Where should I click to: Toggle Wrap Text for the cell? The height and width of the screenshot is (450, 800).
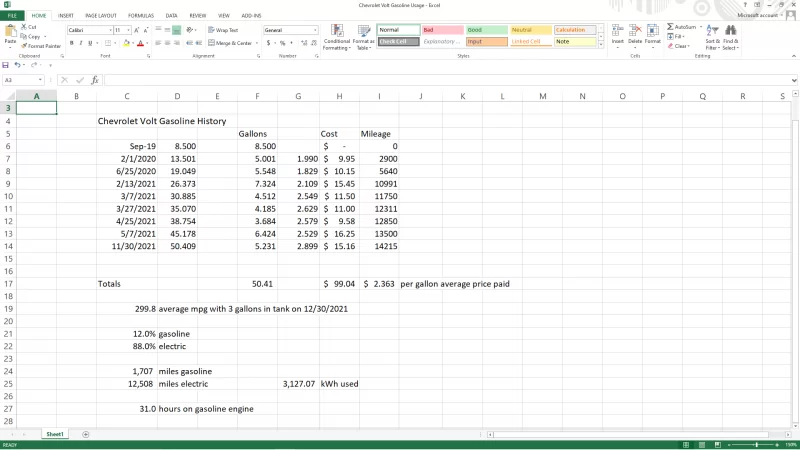coord(224,30)
